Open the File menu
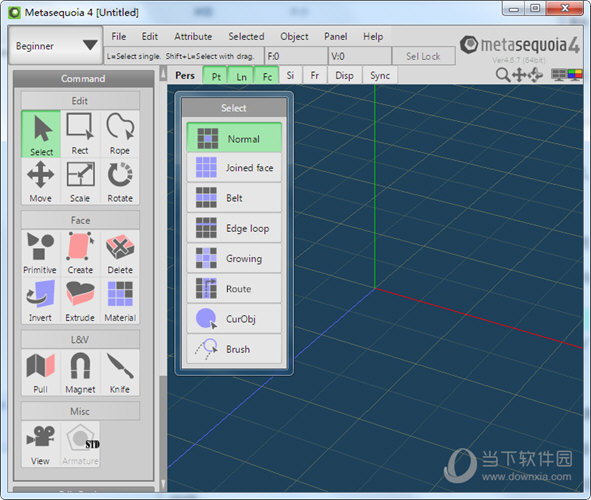Viewport: 591px width, 500px height. 119,37
